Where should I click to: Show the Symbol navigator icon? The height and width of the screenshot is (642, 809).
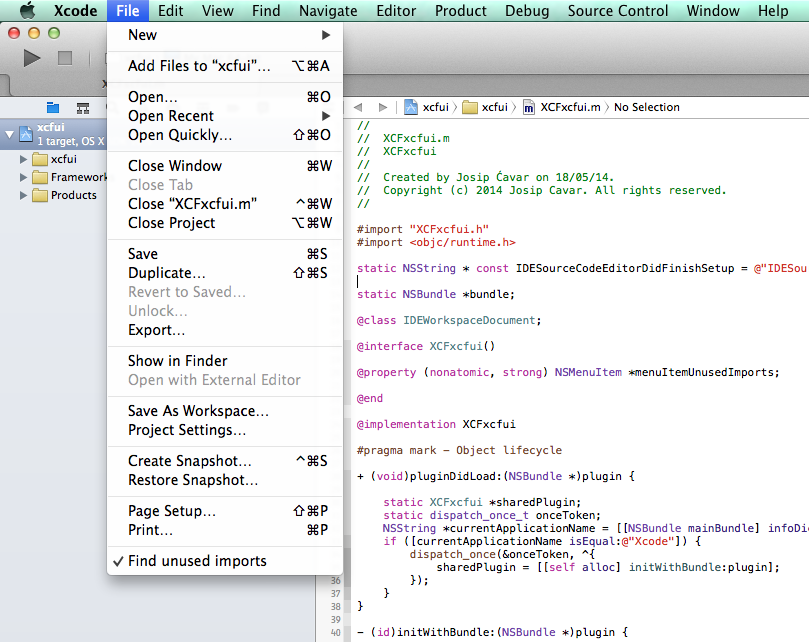83,108
